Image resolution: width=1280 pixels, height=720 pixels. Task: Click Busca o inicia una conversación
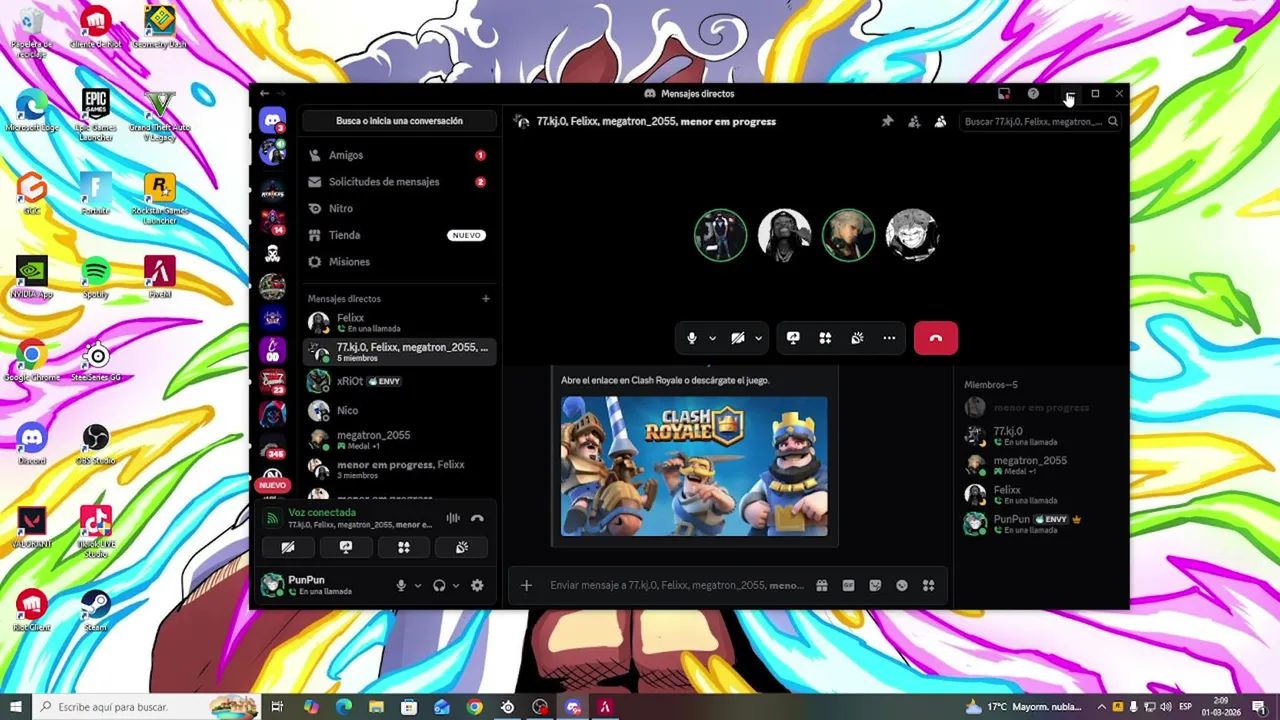click(399, 121)
